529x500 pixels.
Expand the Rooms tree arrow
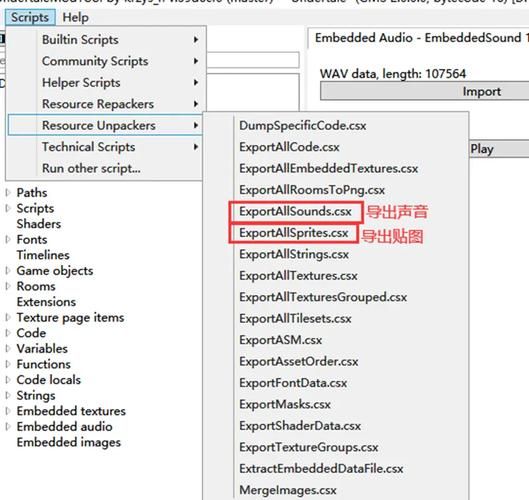tap(8, 286)
